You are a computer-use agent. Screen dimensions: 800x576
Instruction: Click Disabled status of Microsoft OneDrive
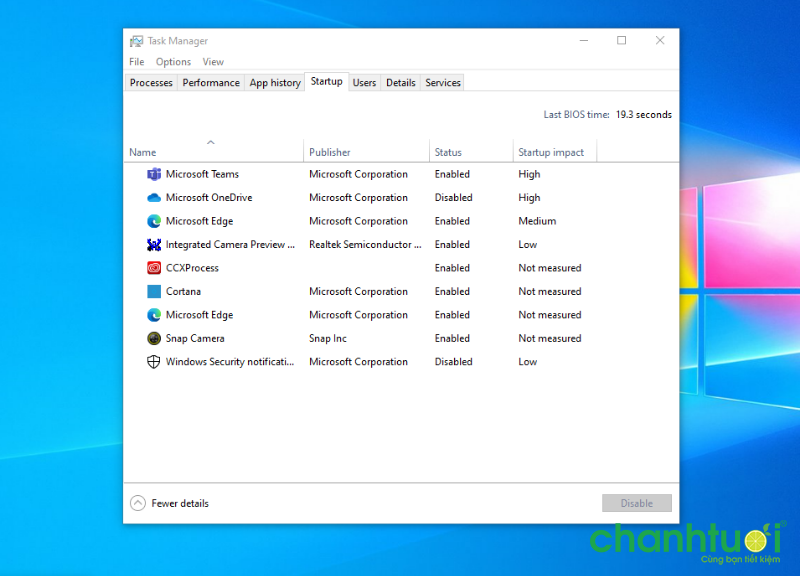pos(453,198)
